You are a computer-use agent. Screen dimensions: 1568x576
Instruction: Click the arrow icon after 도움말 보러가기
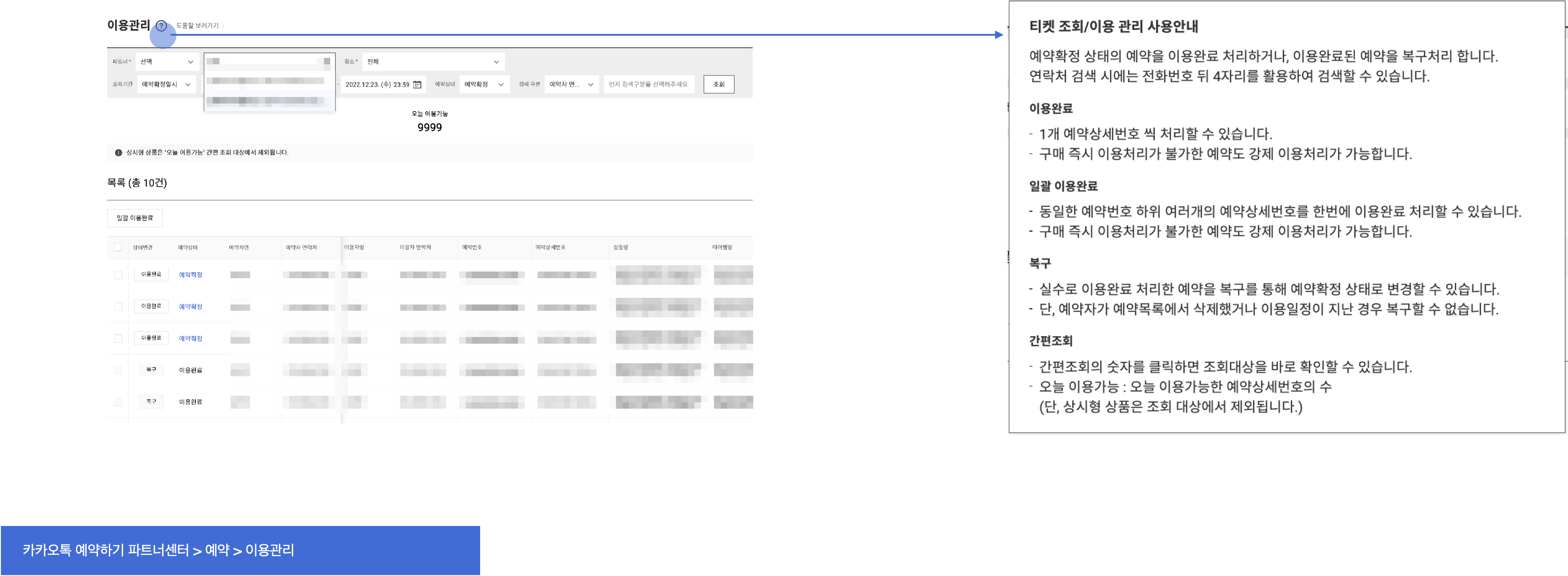[x=224, y=26]
